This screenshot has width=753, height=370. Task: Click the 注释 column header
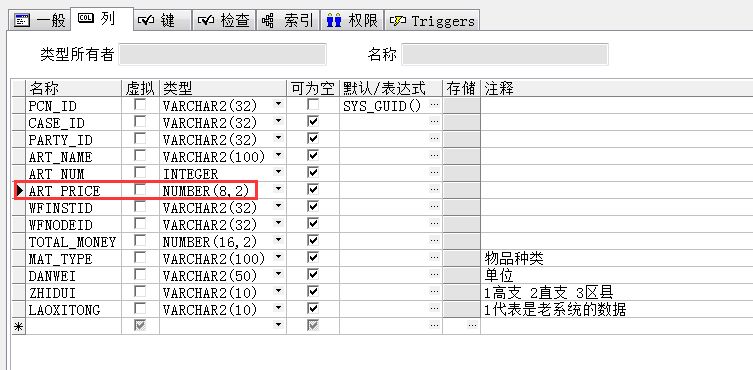point(617,88)
